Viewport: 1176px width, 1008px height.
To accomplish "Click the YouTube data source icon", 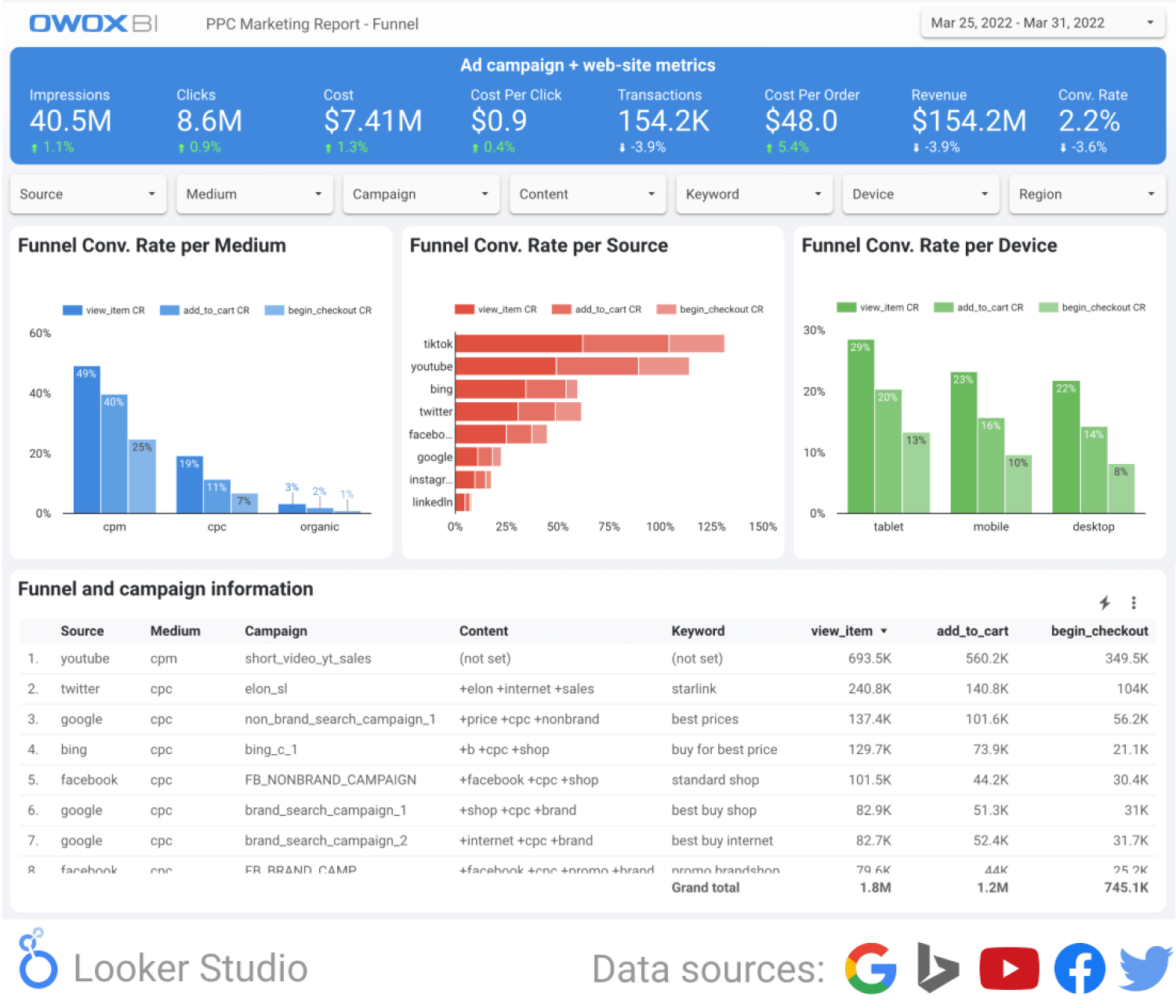I will click(1009, 969).
